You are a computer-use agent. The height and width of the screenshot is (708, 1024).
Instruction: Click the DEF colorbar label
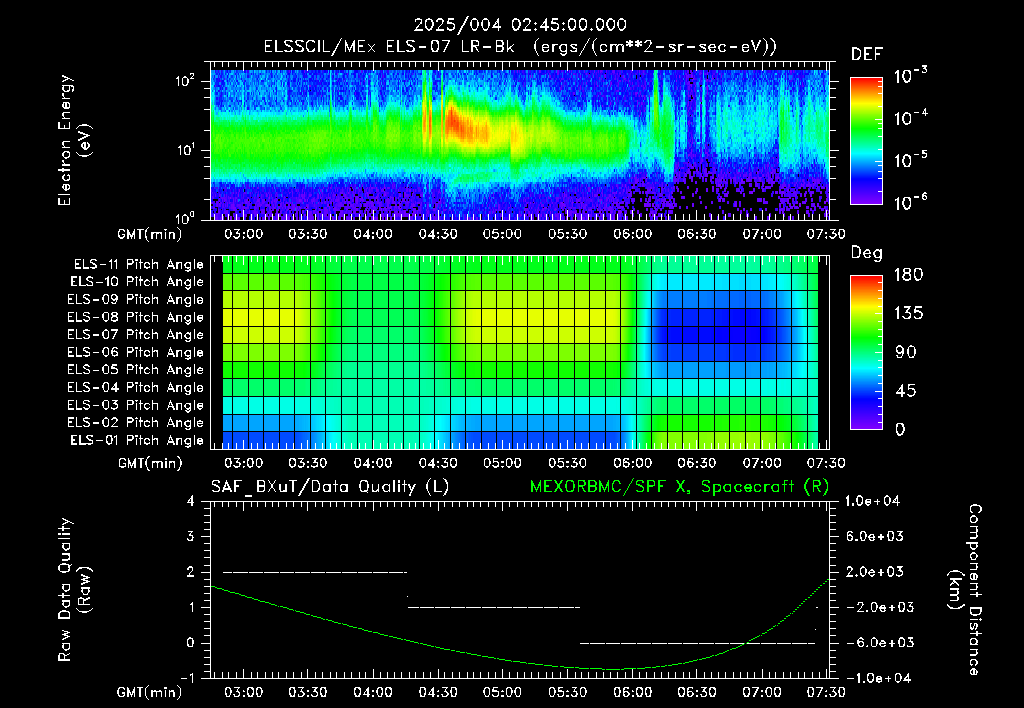point(867,54)
